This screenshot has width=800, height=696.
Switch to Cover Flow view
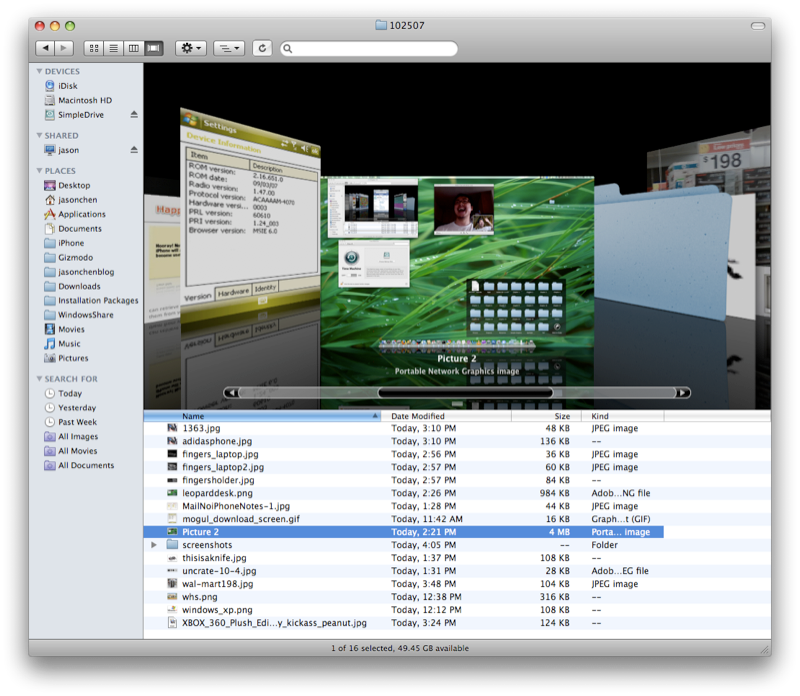click(x=154, y=48)
